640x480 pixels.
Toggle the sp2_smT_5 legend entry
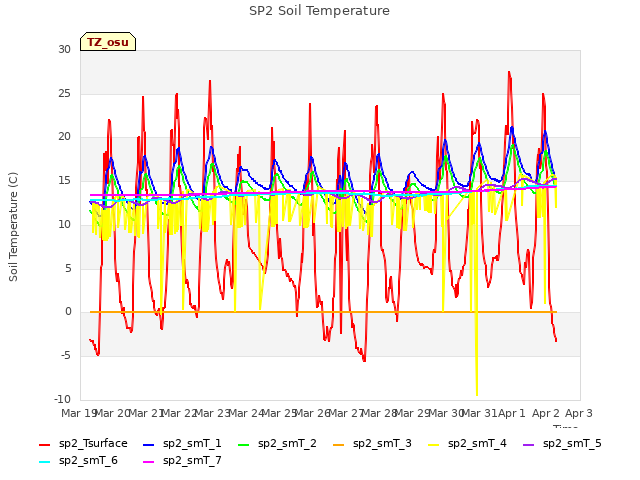(x=562, y=444)
